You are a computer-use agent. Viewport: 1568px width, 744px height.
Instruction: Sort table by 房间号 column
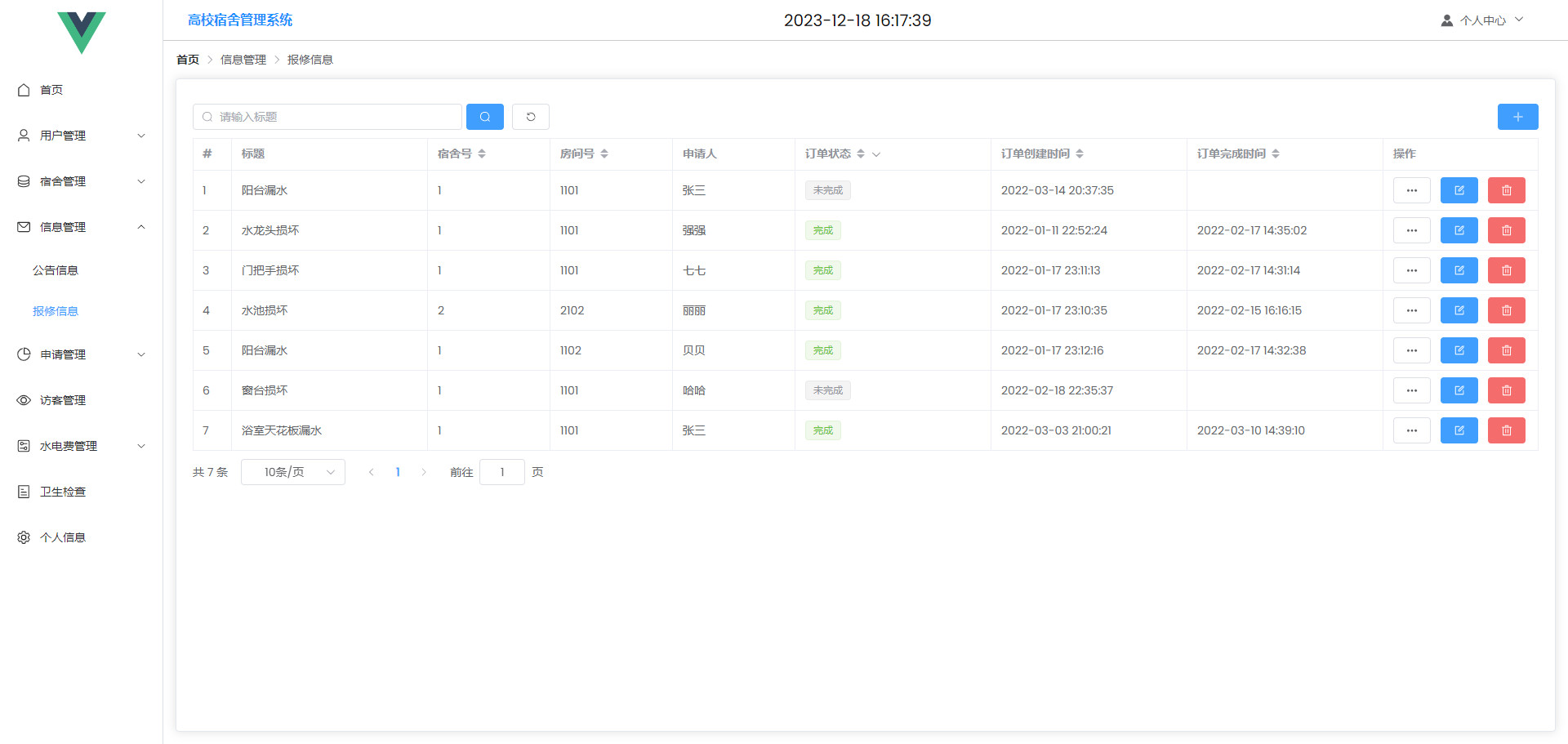604,154
